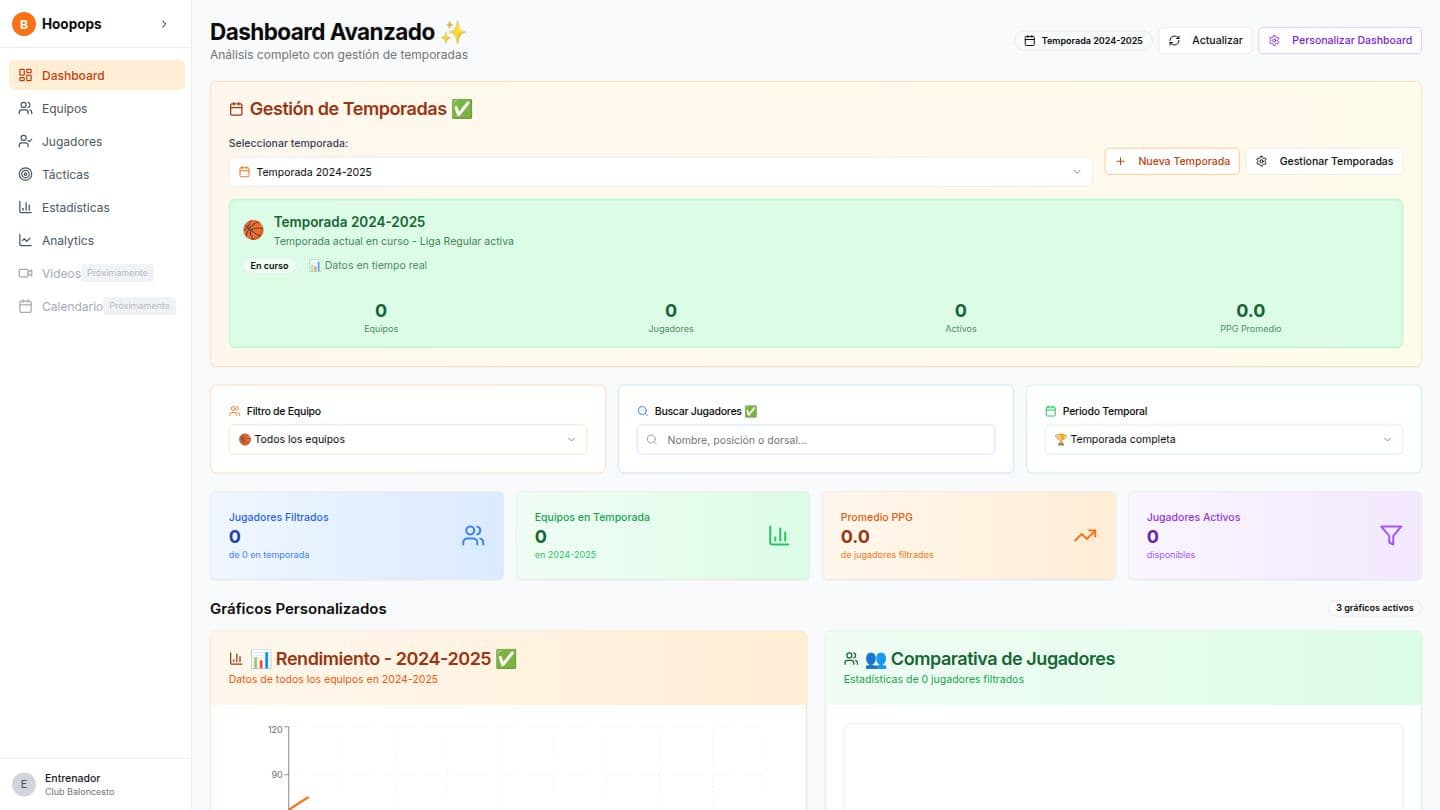Click the Nueva Temporada button
The width and height of the screenshot is (1440, 810).
tap(1171, 161)
